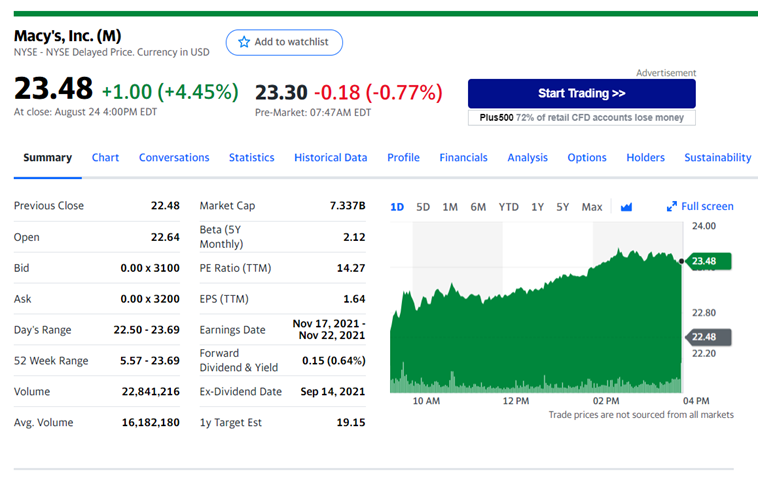Open the Full screen chart link
Image resolution: width=758 pixels, height=479 pixels.
(x=700, y=206)
